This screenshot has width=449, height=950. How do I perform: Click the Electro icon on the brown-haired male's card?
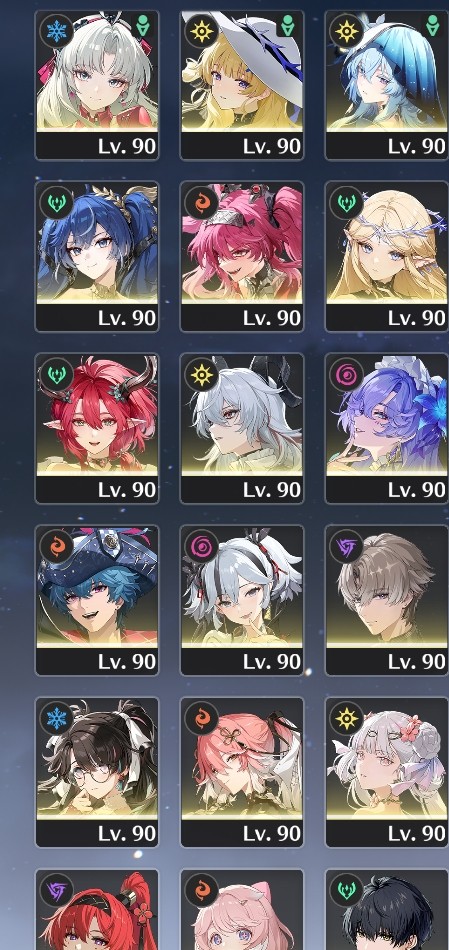click(x=347, y=546)
